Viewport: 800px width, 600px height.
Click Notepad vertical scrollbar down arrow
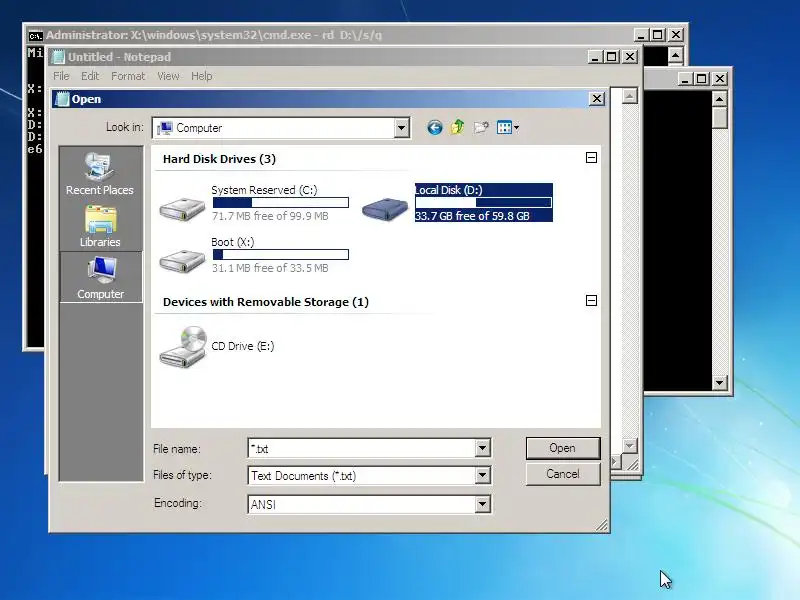(630, 445)
